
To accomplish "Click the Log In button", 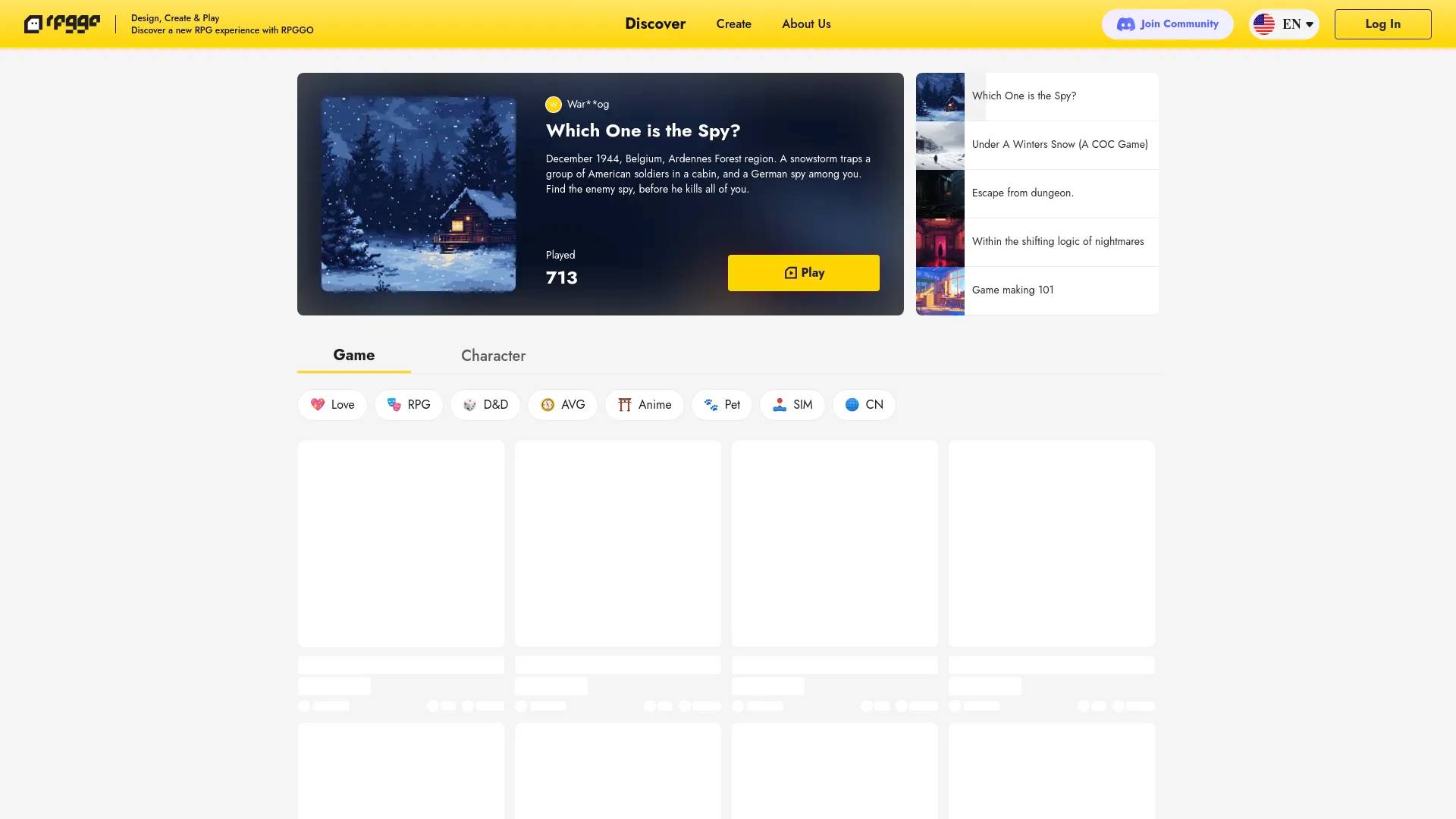I will (x=1382, y=24).
